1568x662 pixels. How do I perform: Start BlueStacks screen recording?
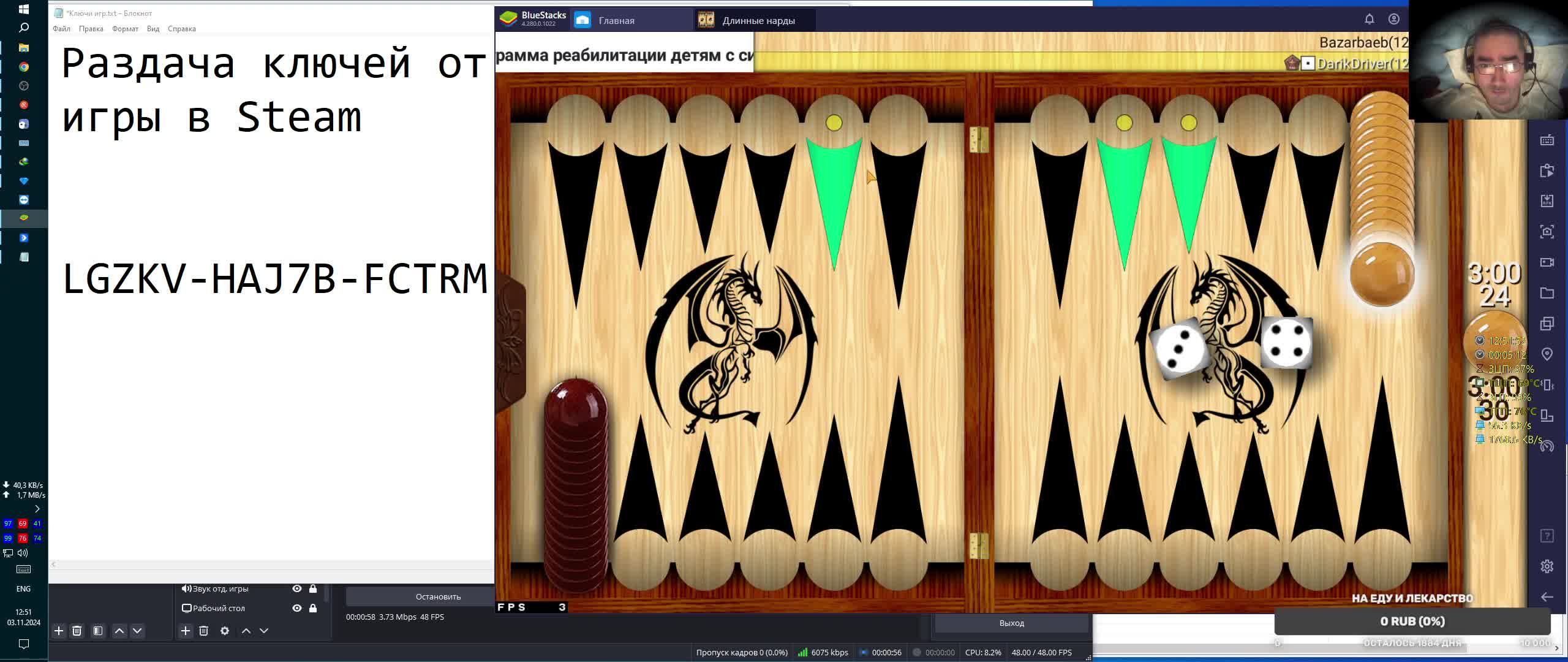pos(1547,262)
